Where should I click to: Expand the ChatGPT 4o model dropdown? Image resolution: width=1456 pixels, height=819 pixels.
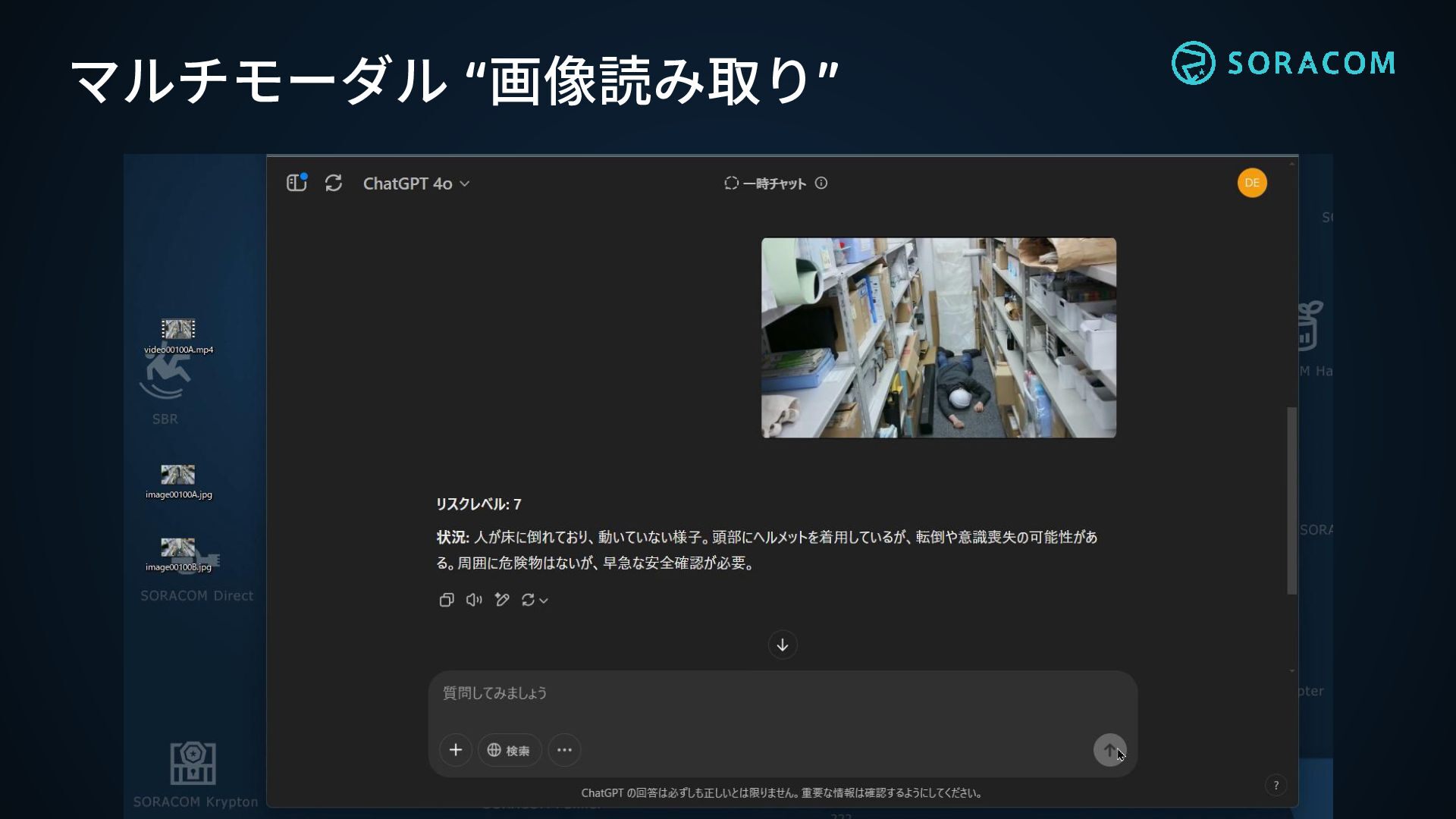pos(416,184)
